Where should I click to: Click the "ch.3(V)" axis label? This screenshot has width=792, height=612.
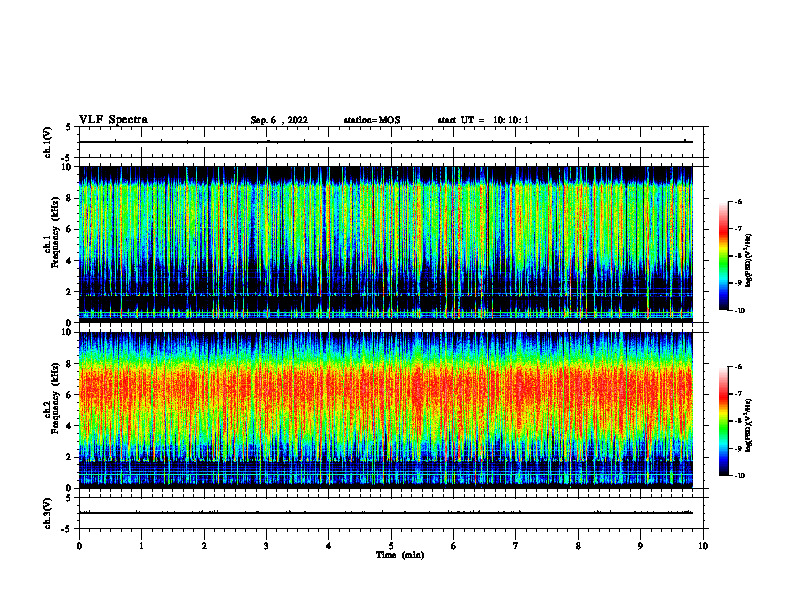tap(48, 513)
